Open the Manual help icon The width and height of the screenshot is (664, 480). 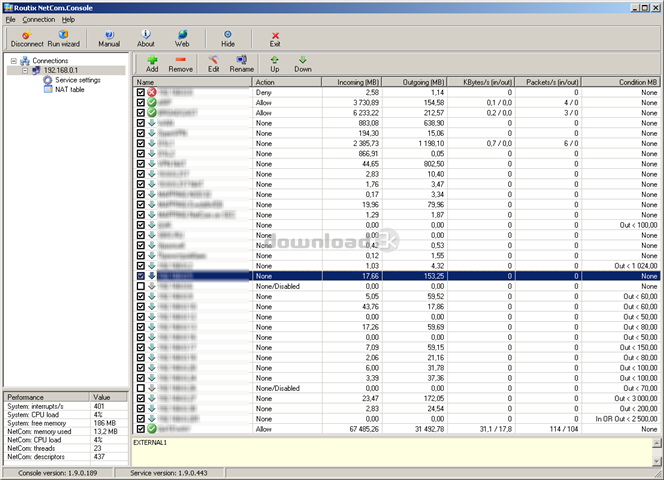(x=109, y=35)
